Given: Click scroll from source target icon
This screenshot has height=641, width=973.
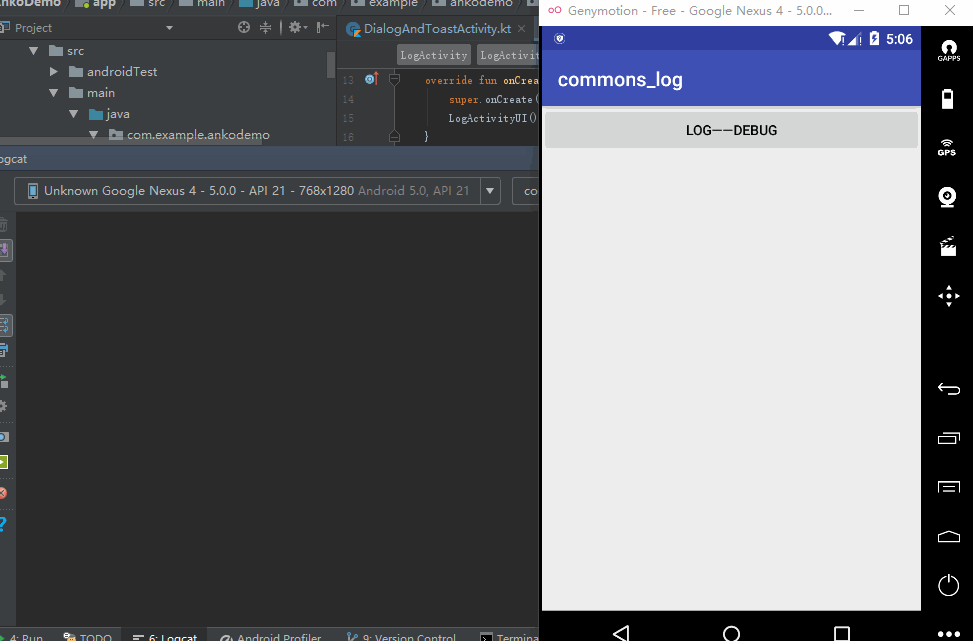Looking at the screenshot, I should (x=244, y=28).
